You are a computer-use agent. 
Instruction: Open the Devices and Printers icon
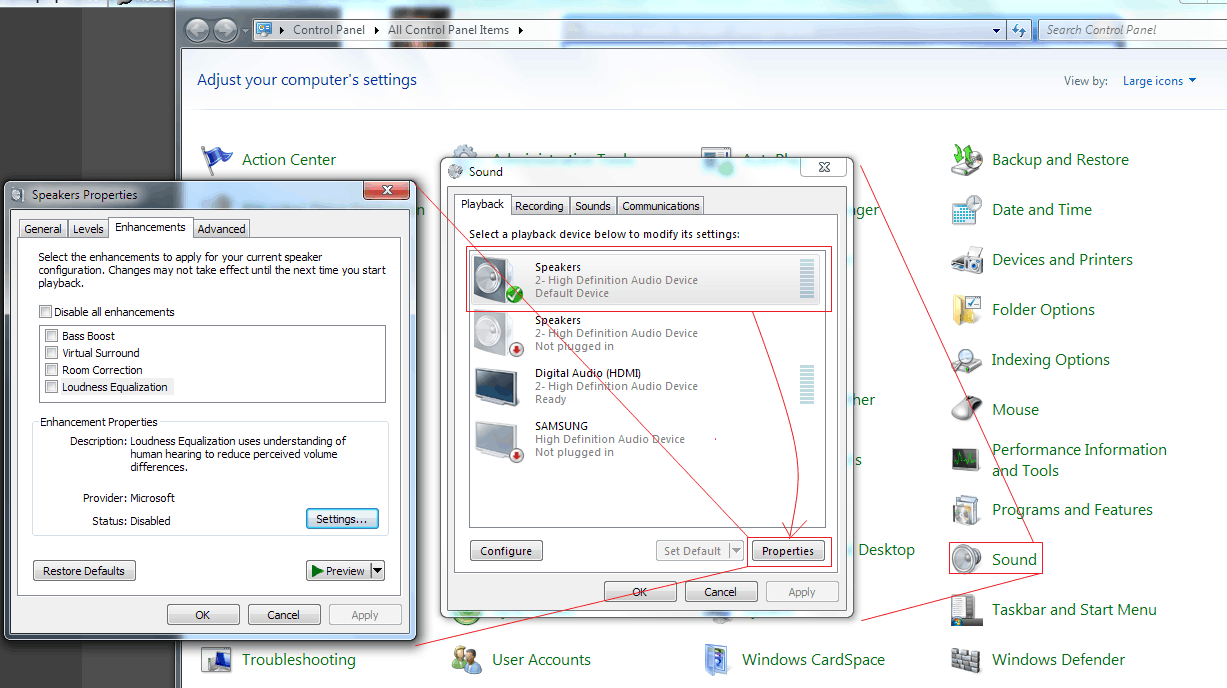(967, 260)
